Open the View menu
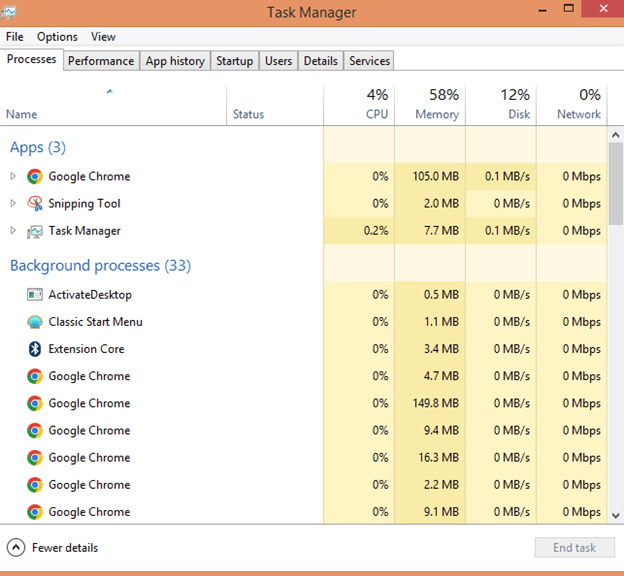 [x=103, y=37]
